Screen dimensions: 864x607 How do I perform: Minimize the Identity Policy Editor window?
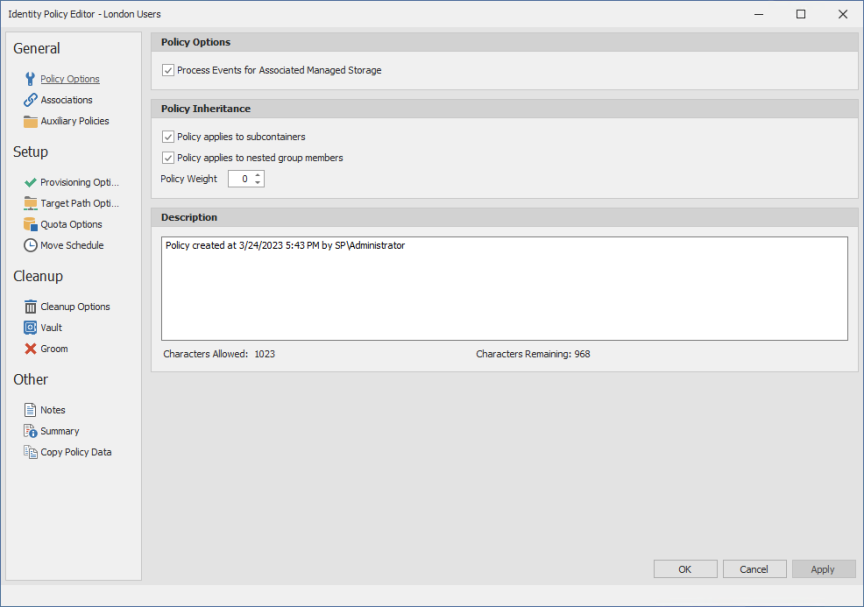tap(759, 14)
